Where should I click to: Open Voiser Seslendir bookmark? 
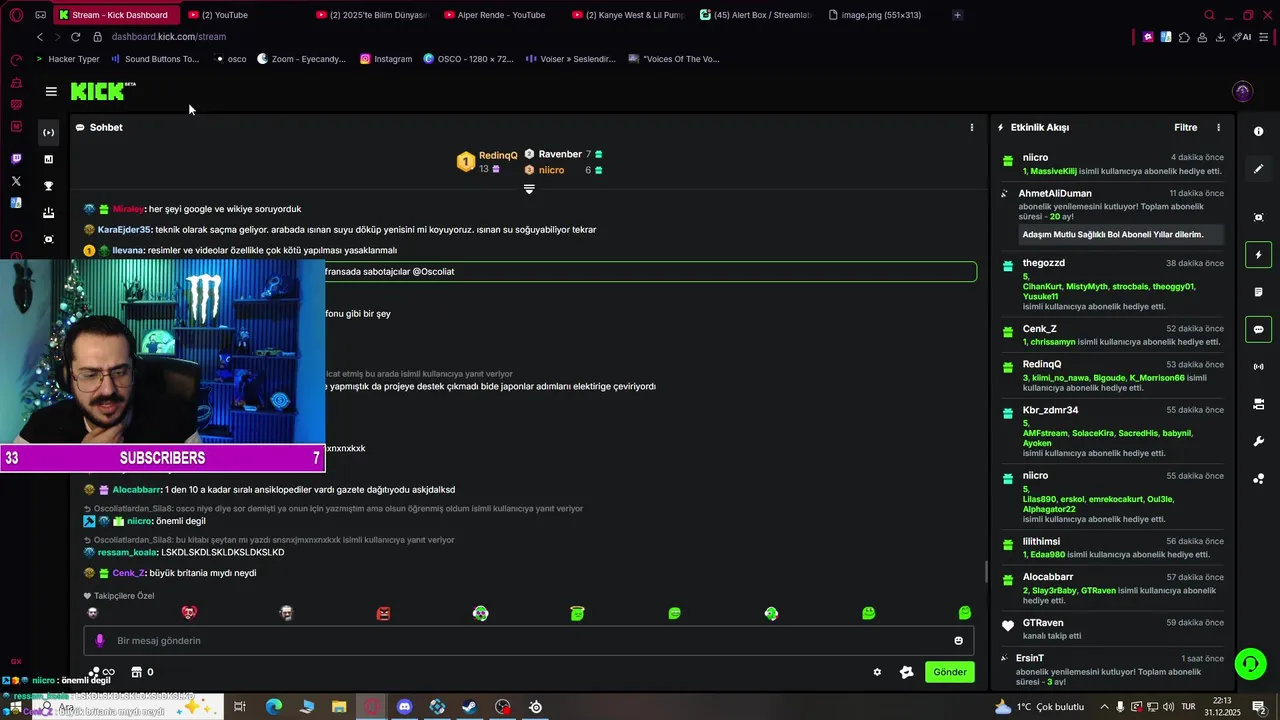coord(571,59)
